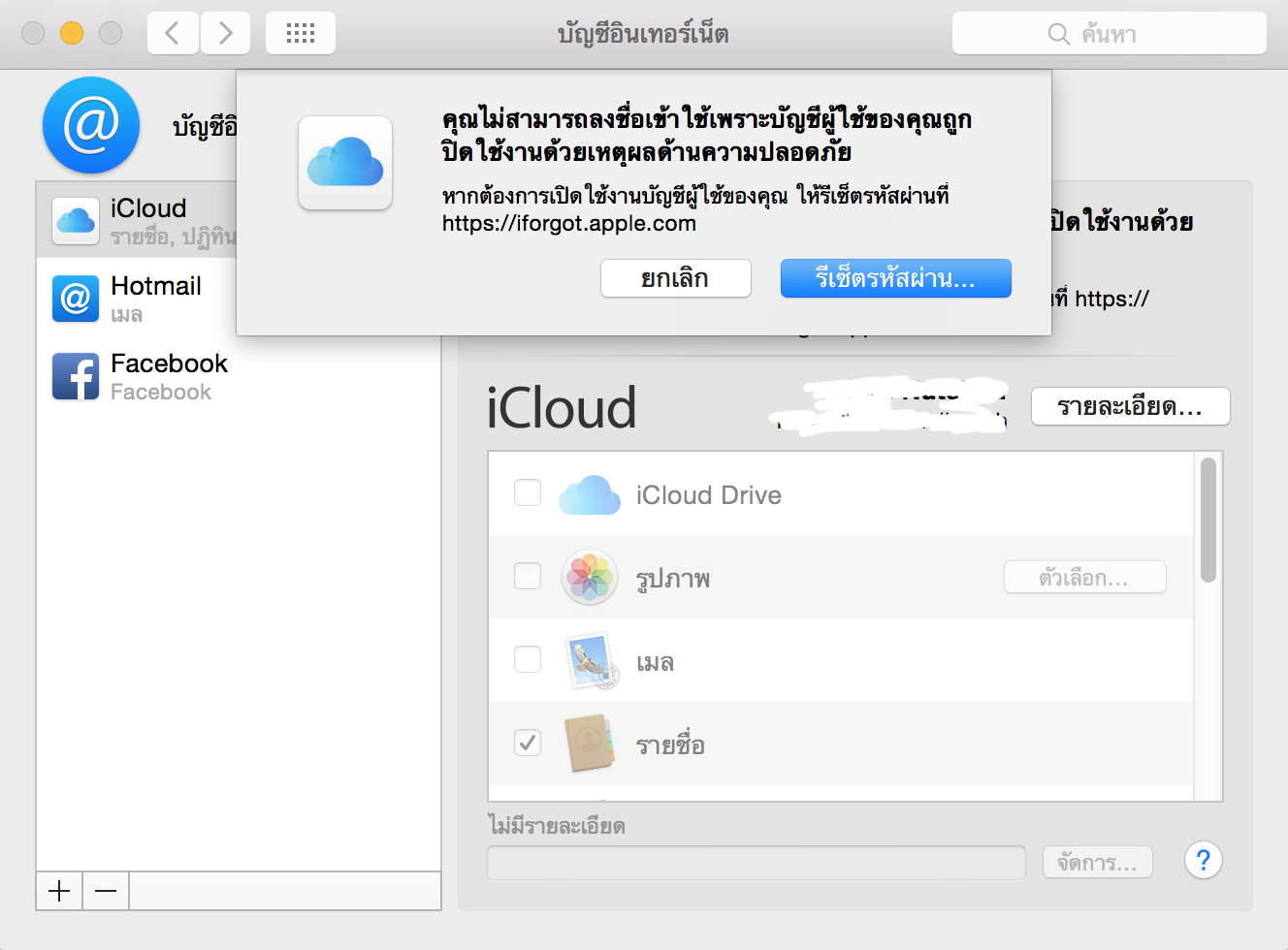Click the magnifying glass search icon
1288x950 pixels.
1059,34
